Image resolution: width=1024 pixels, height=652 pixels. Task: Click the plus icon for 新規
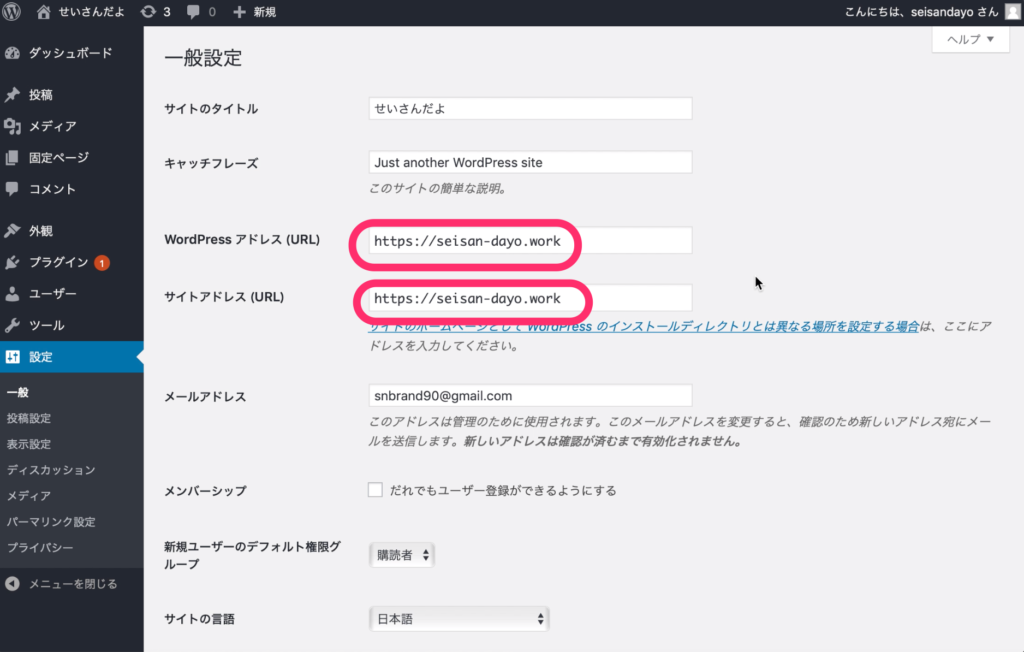(239, 12)
